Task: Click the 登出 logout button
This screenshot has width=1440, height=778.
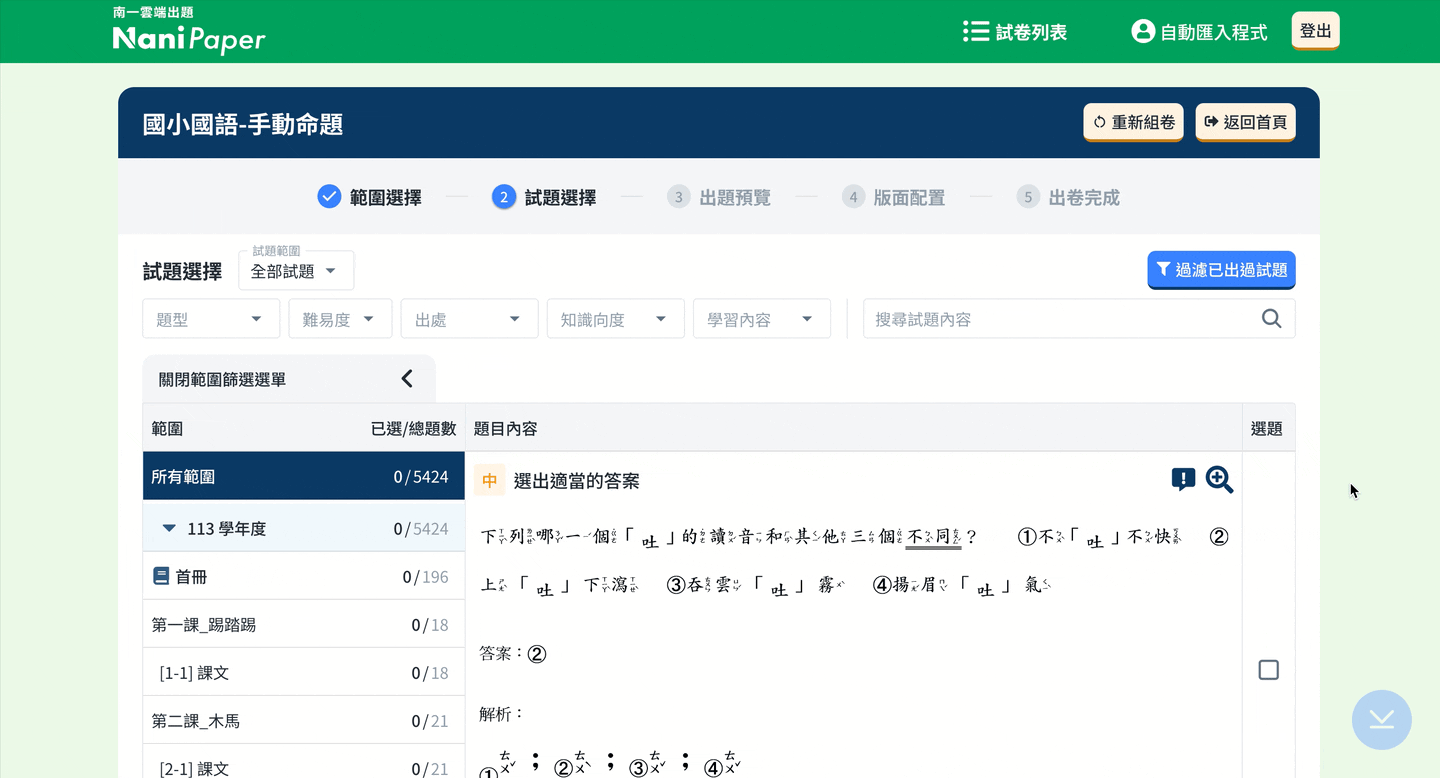Action: (1315, 31)
